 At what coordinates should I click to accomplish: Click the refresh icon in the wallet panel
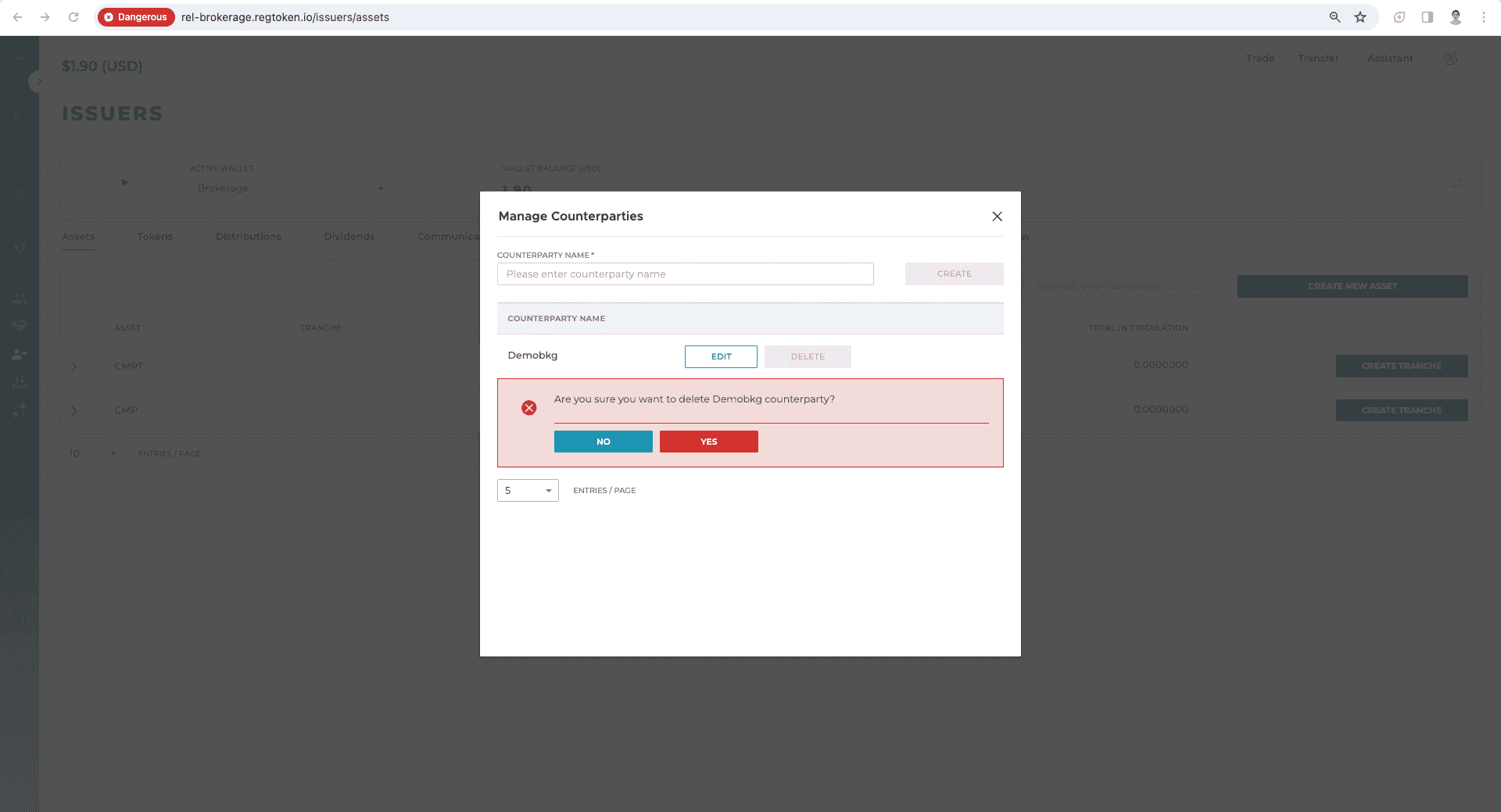click(1456, 183)
